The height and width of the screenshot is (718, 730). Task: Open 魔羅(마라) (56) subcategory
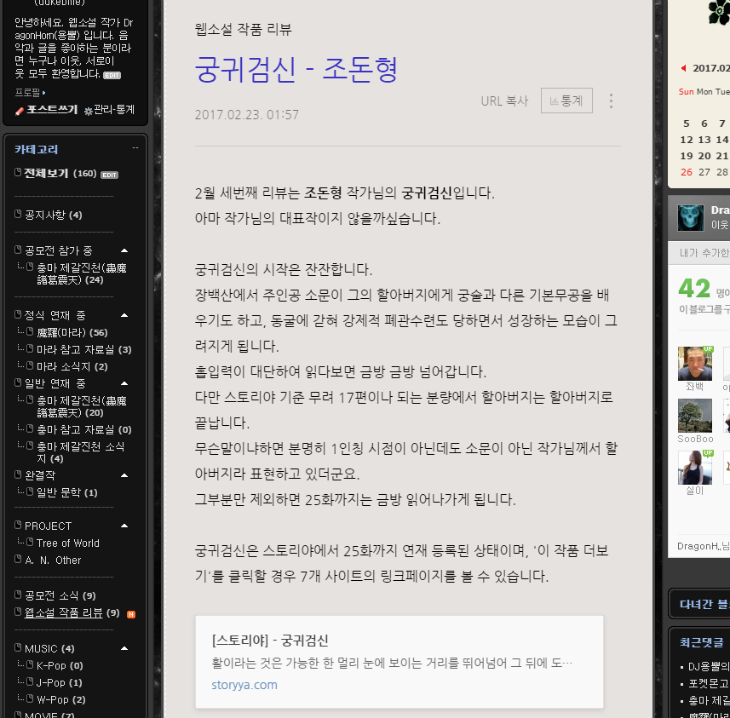(x=72, y=332)
